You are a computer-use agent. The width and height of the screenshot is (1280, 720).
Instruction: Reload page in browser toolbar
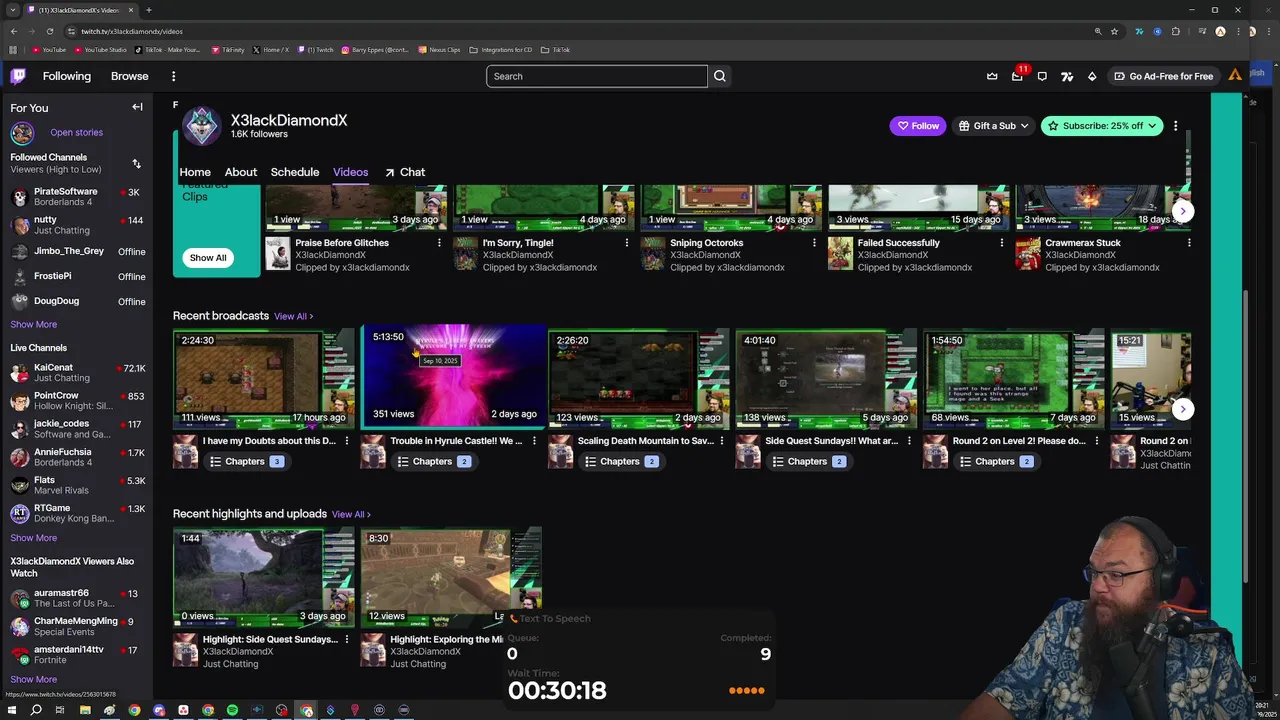coord(49,31)
